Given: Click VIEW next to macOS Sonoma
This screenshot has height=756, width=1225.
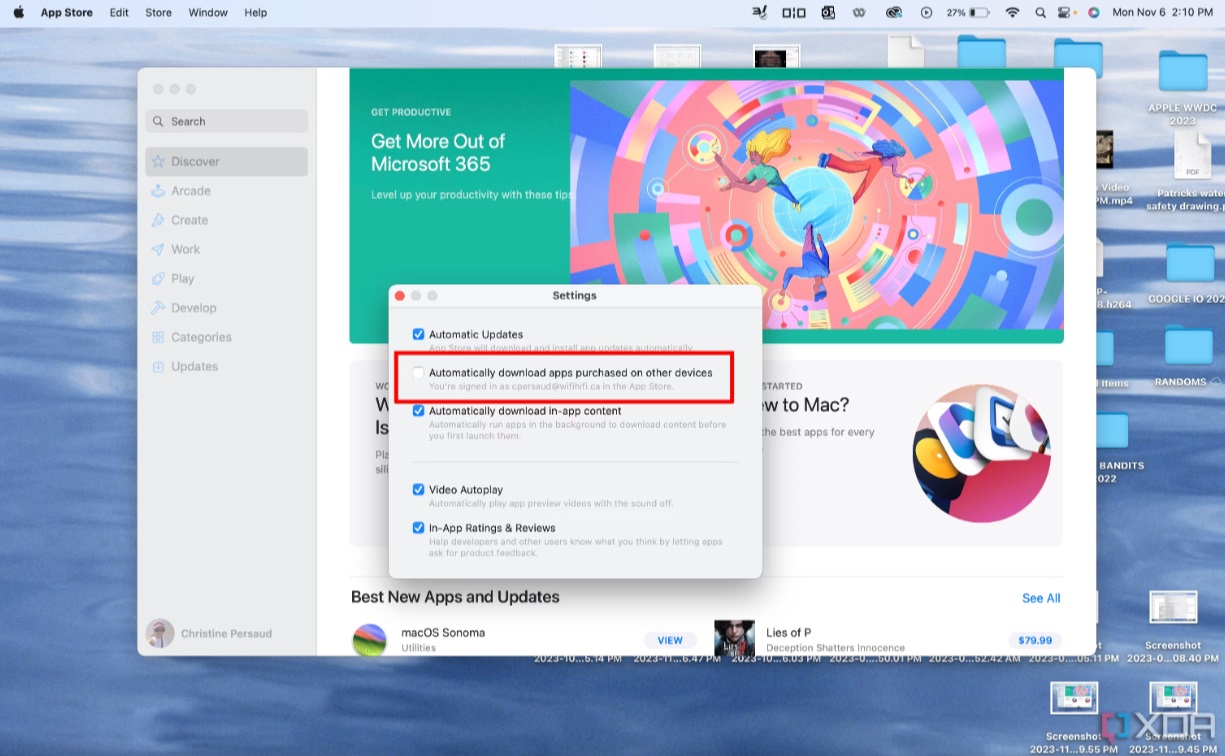Looking at the screenshot, I should (669, 640).
